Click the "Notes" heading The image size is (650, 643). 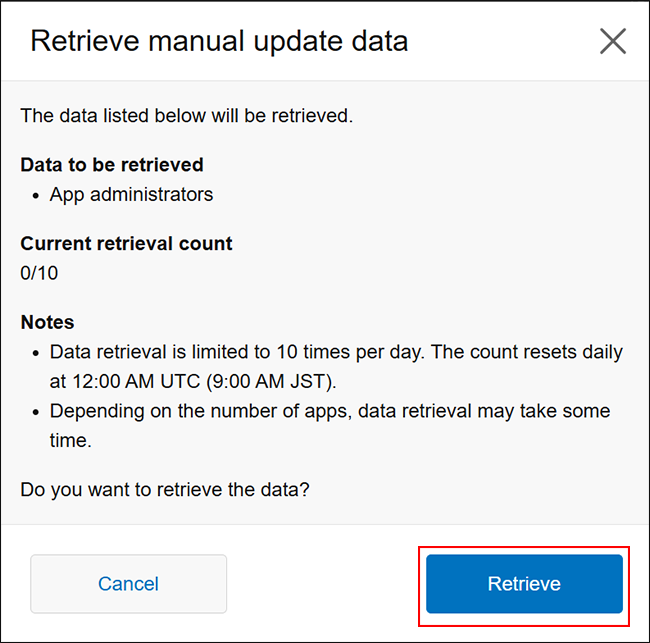[48, 322]
